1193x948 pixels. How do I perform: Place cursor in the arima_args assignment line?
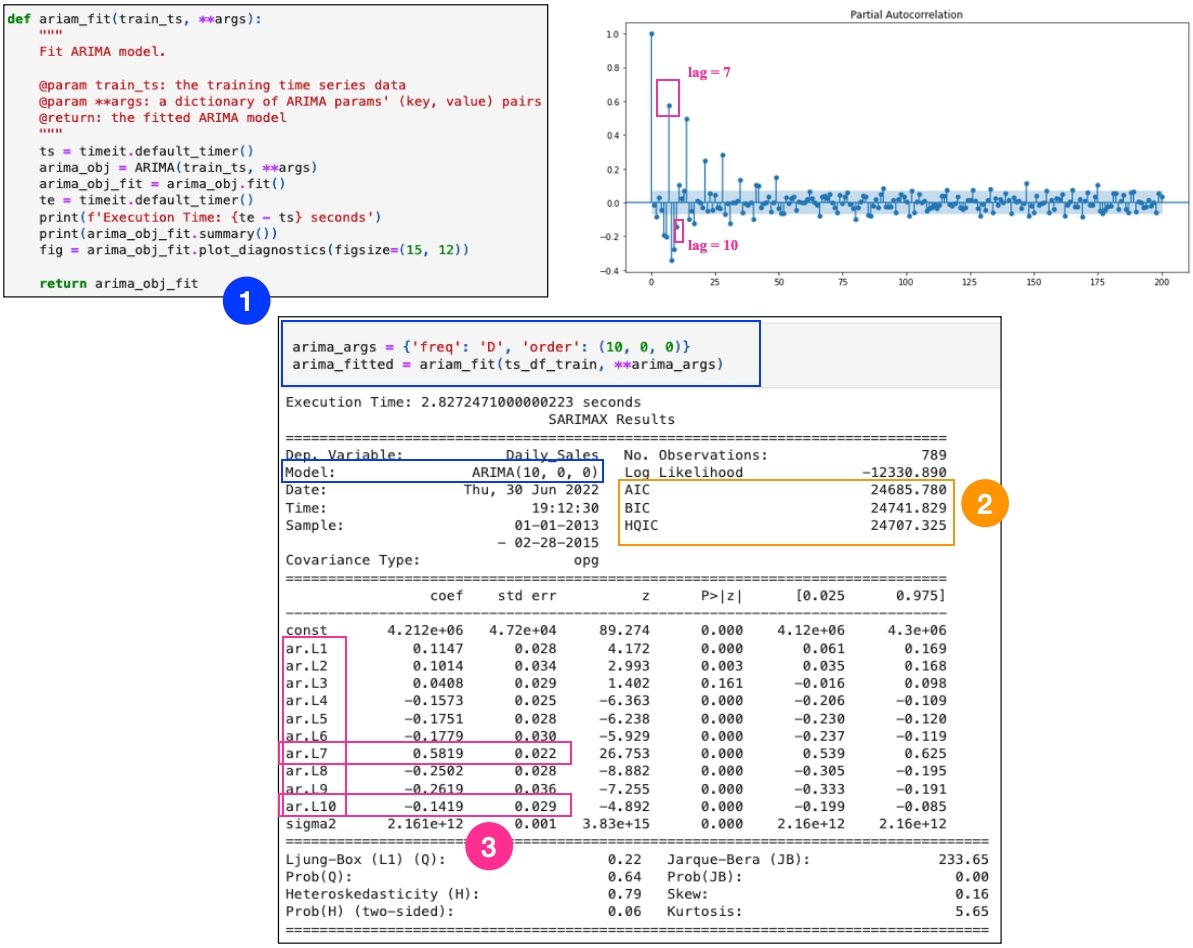click(x=490, y=347)
